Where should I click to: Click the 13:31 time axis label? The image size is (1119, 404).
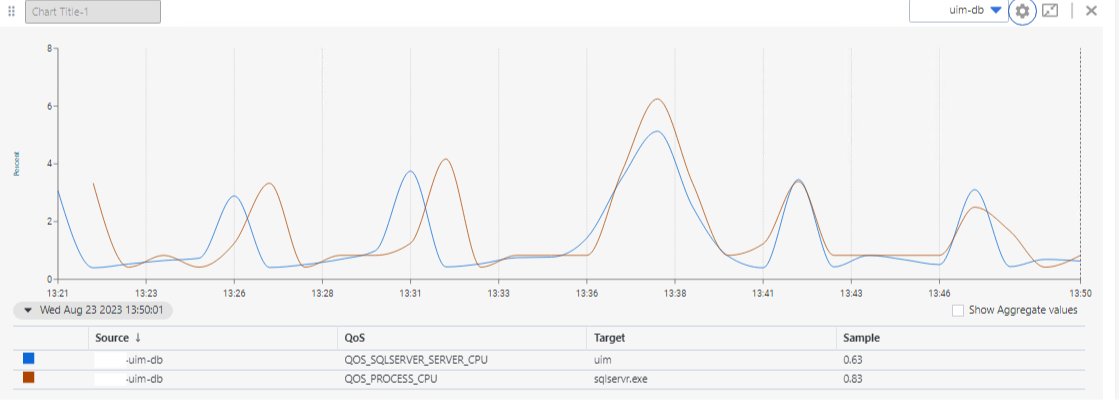410,293
